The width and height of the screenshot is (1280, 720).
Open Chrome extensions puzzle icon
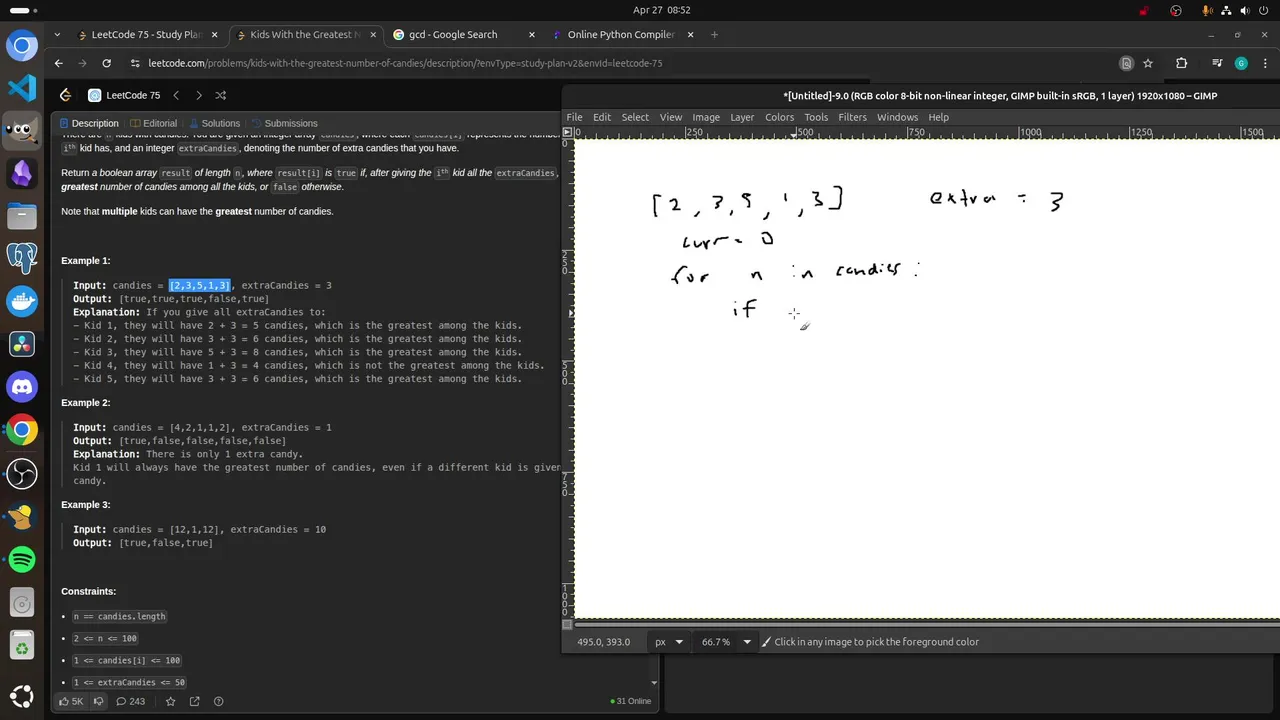(1181, 63)
